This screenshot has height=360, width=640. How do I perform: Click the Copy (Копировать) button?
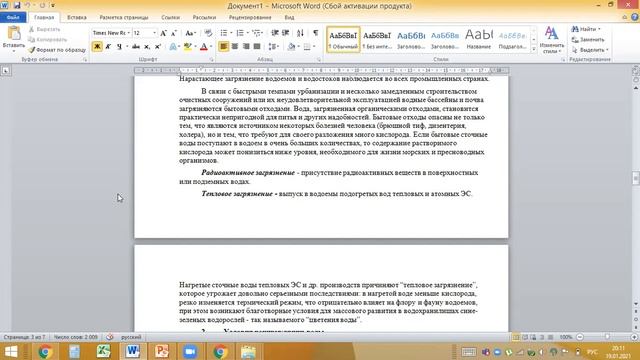(x=48, y=40)
